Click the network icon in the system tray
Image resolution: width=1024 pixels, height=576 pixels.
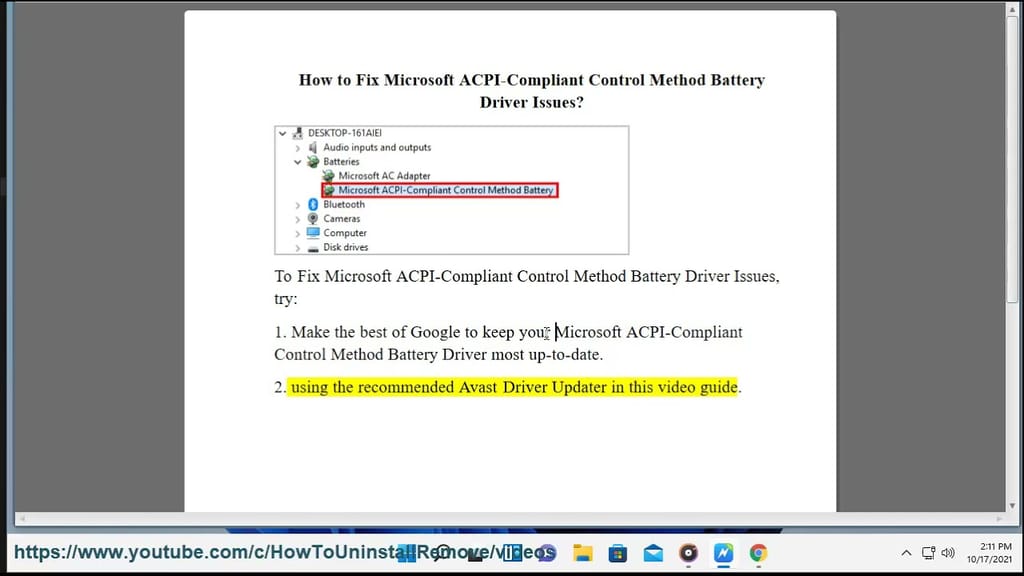(x=926, y=552)
